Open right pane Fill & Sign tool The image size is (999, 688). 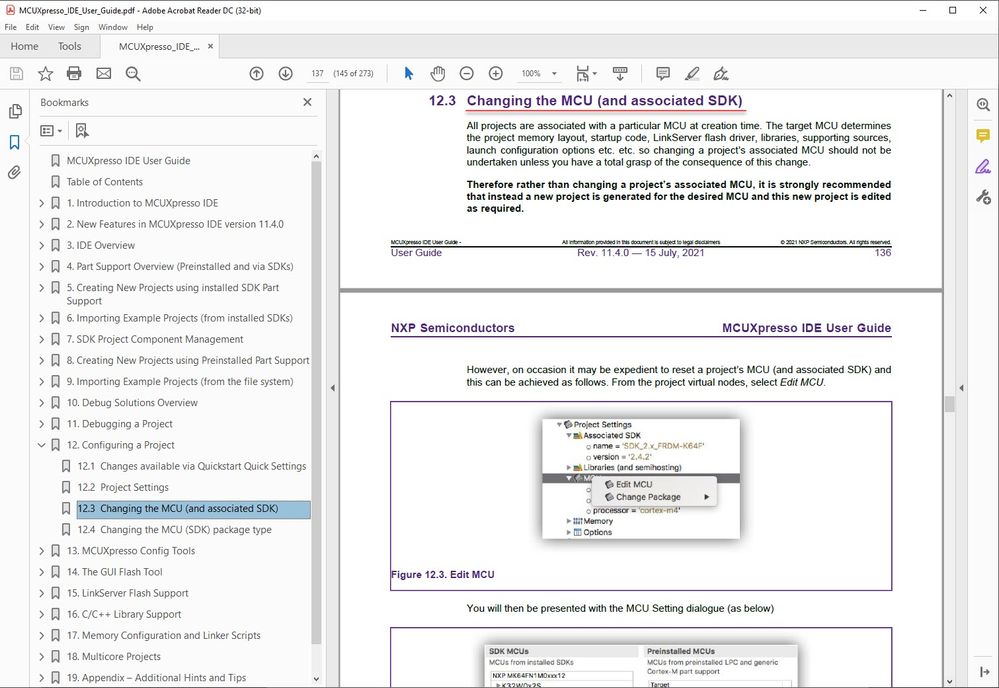pos(983,166)
